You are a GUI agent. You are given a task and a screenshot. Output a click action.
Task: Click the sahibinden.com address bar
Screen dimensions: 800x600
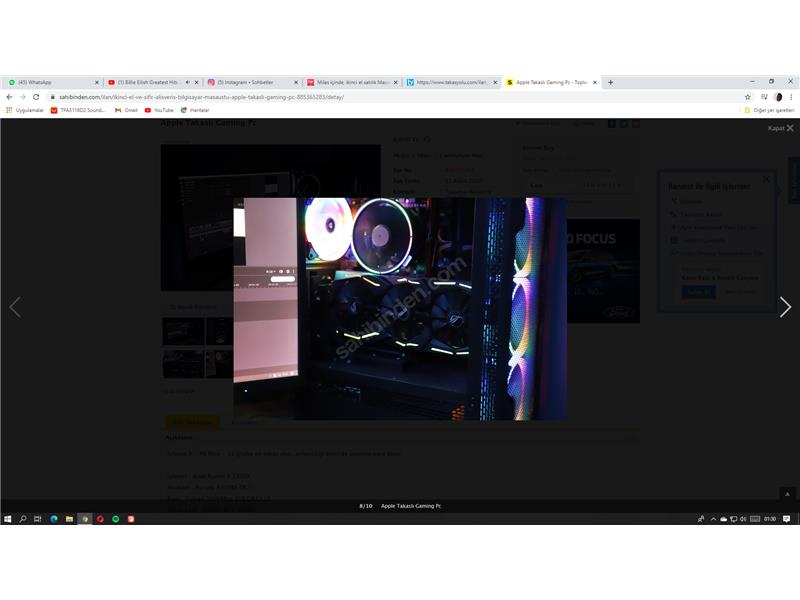point(393,97)
